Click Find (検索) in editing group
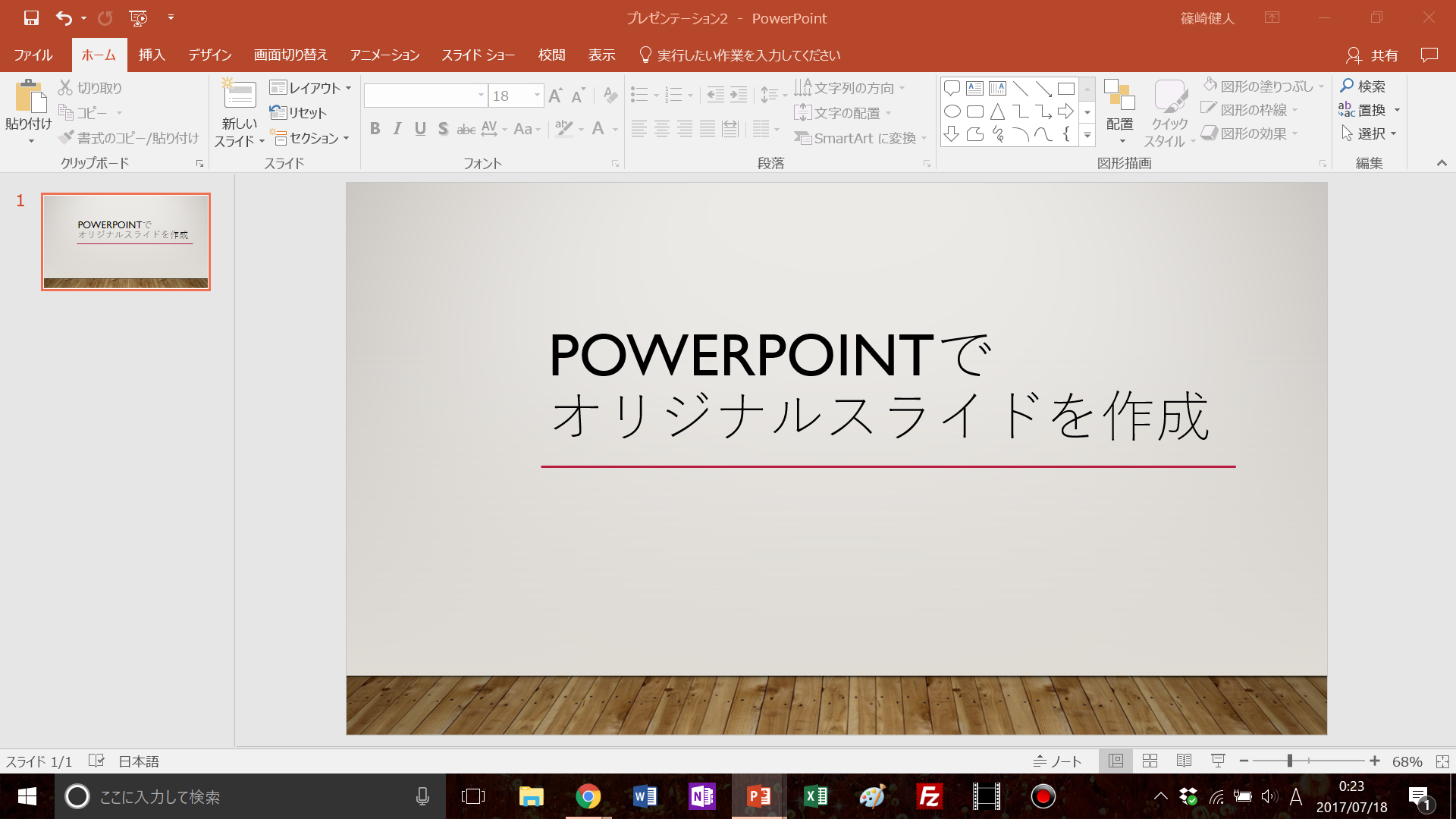 tap(1363, 86)
